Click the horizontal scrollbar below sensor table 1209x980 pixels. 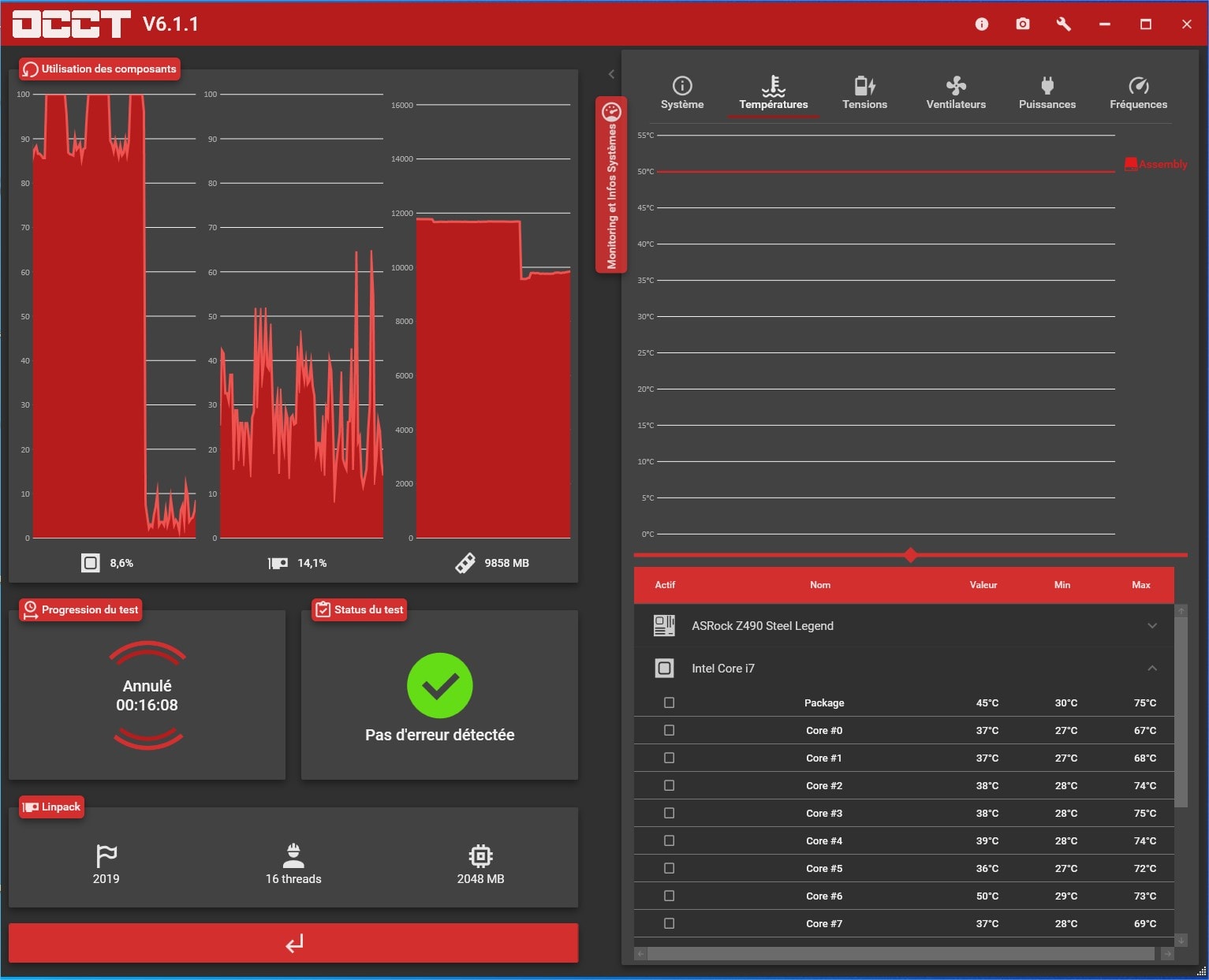[x=900, y=954]
